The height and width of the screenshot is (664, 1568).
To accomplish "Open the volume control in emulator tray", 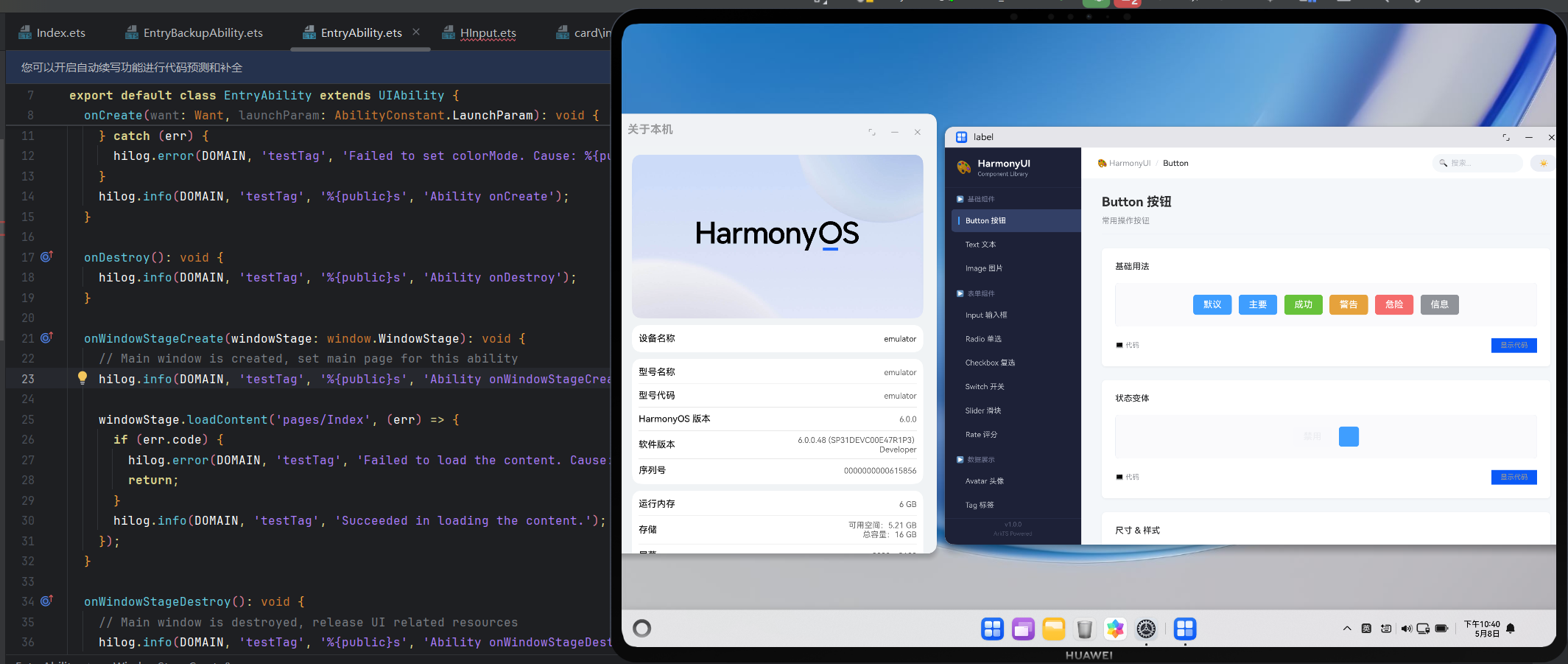I will point(1406,629).
